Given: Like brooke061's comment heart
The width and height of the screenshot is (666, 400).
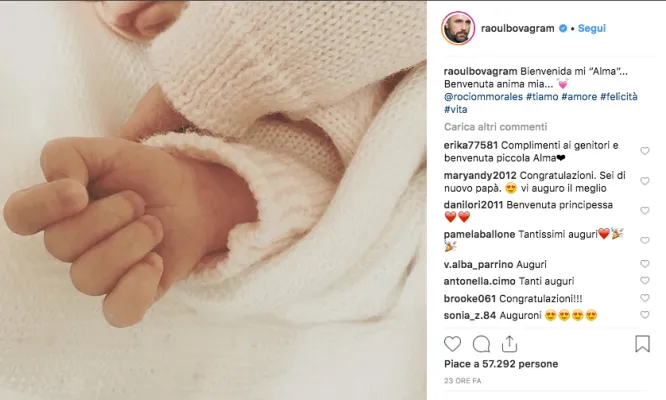Looking at the screenshot, I should point(645,298).
